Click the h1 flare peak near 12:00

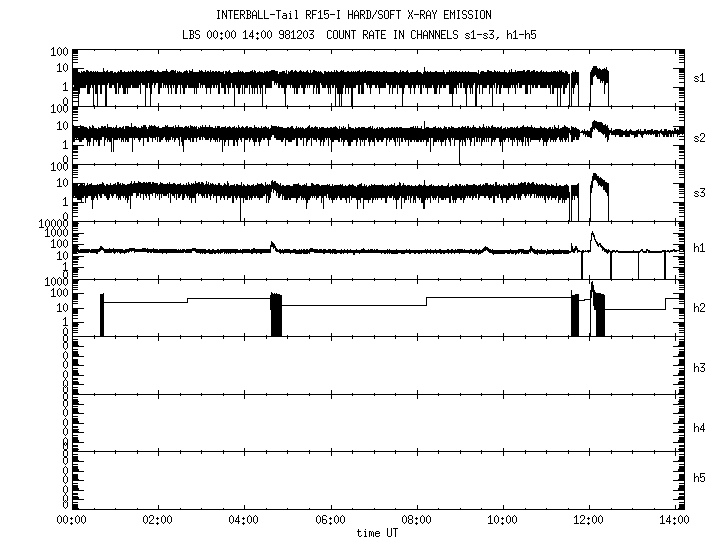pos(592,234)
